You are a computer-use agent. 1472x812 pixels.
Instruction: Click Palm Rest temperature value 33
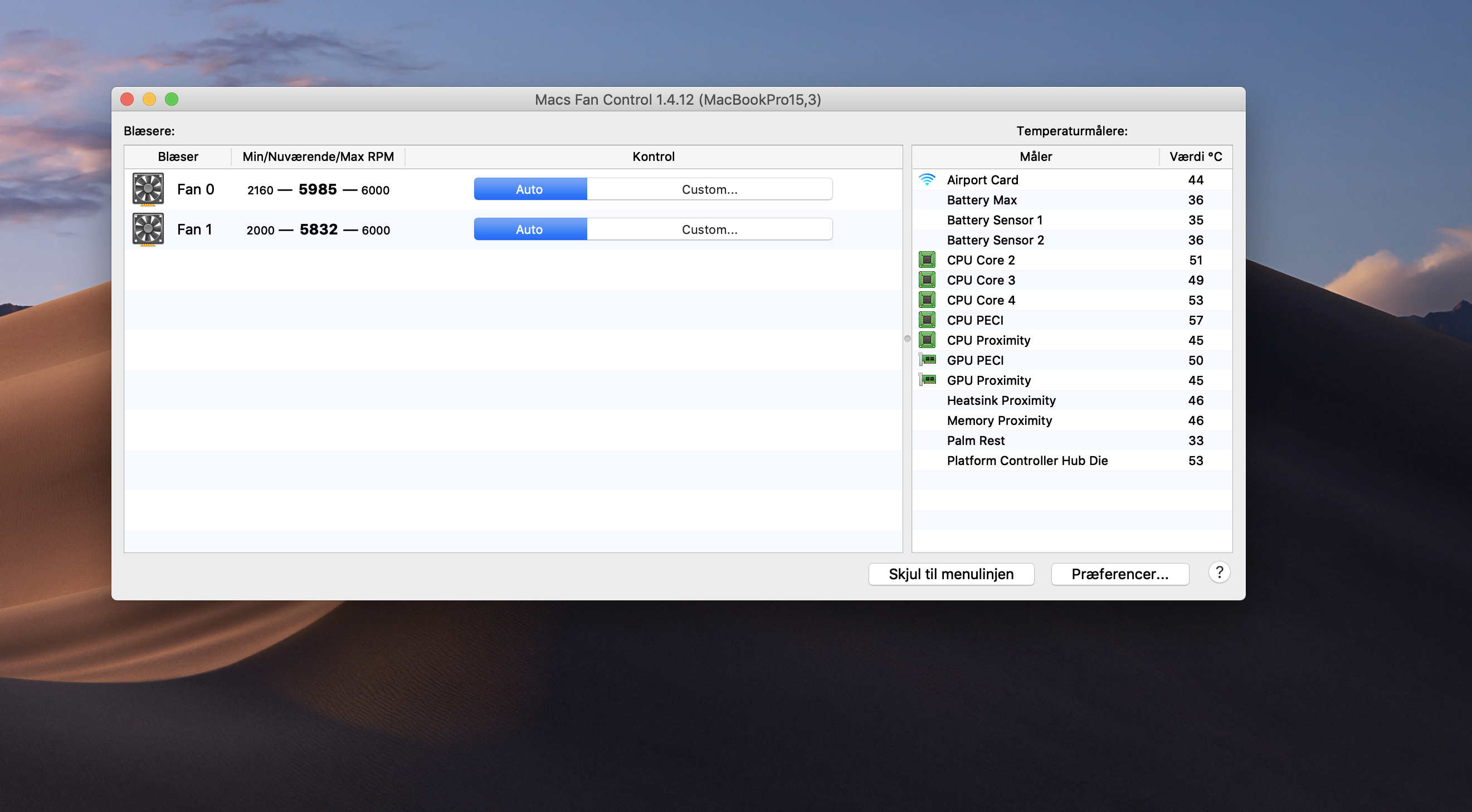click(1196, 441)
